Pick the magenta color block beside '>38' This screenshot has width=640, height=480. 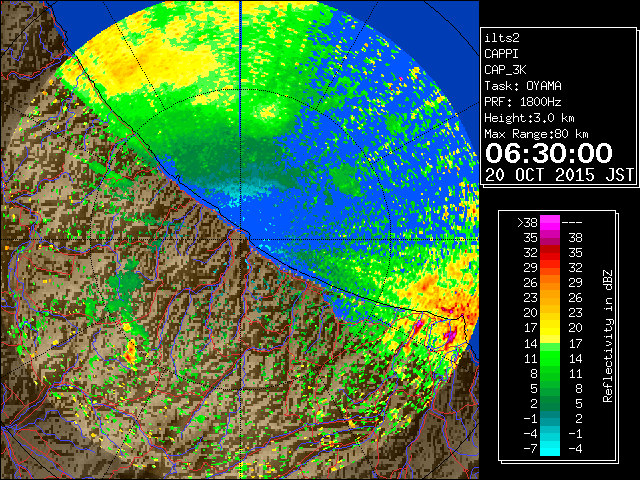550,223
